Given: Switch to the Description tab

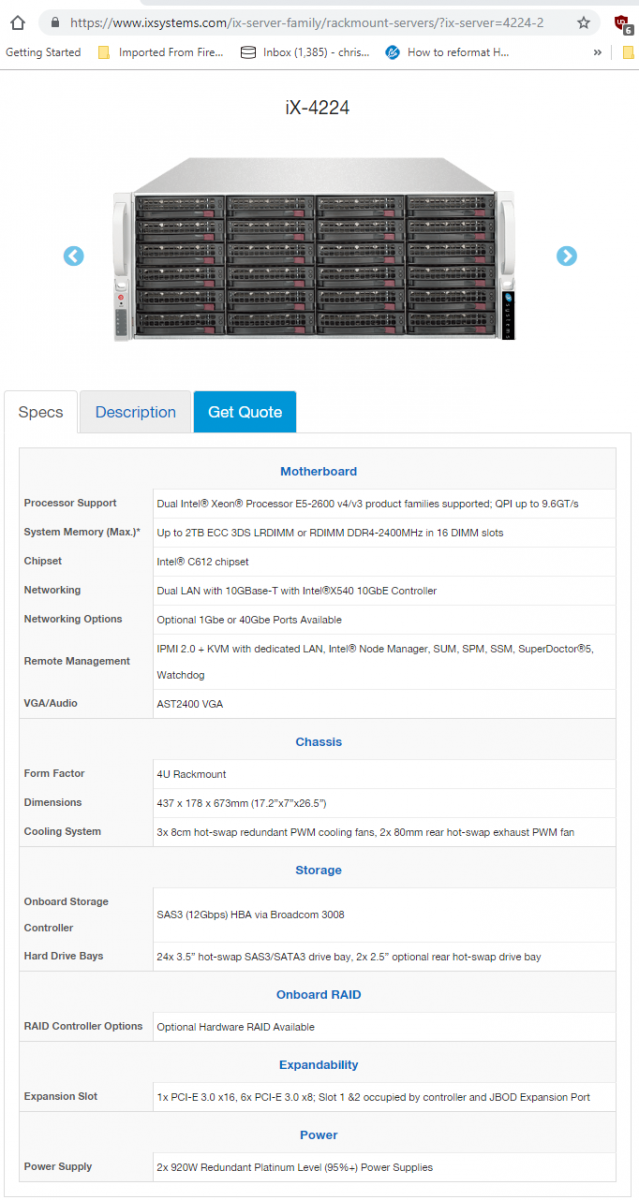Looking at the screenshot, I should pos(135,412).
